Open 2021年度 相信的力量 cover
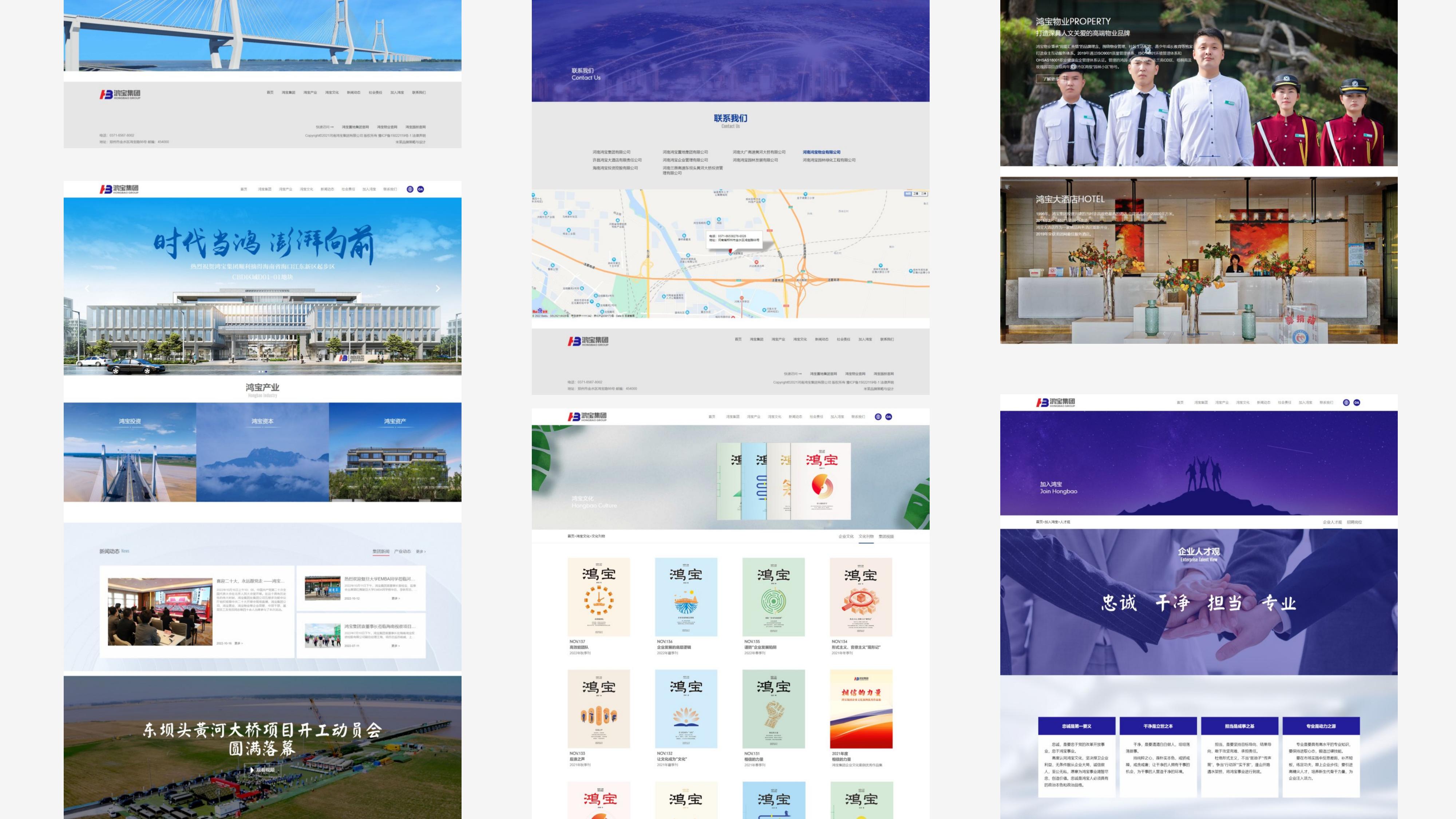This screenshot has height=819, width=1456. (x=861, y=709)
